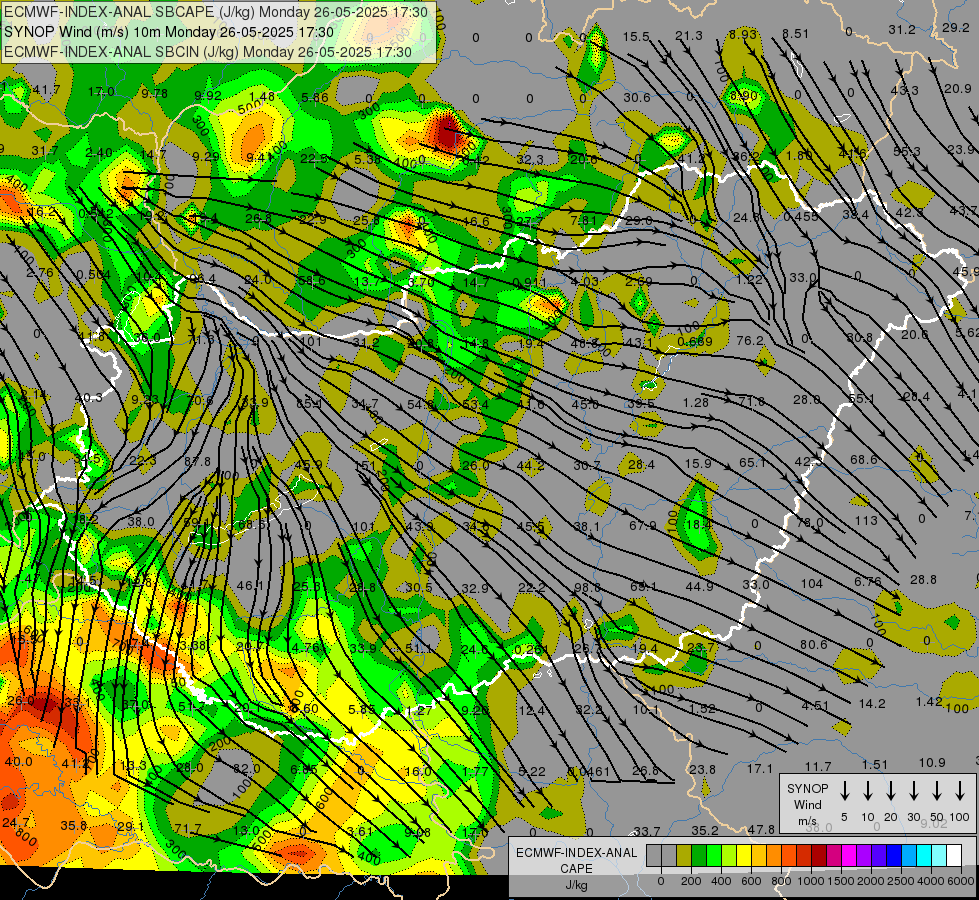The width and height of the screenshot is (979, 900).
Task: Click the 104 value on the map
Action: (x=812, y=583)
